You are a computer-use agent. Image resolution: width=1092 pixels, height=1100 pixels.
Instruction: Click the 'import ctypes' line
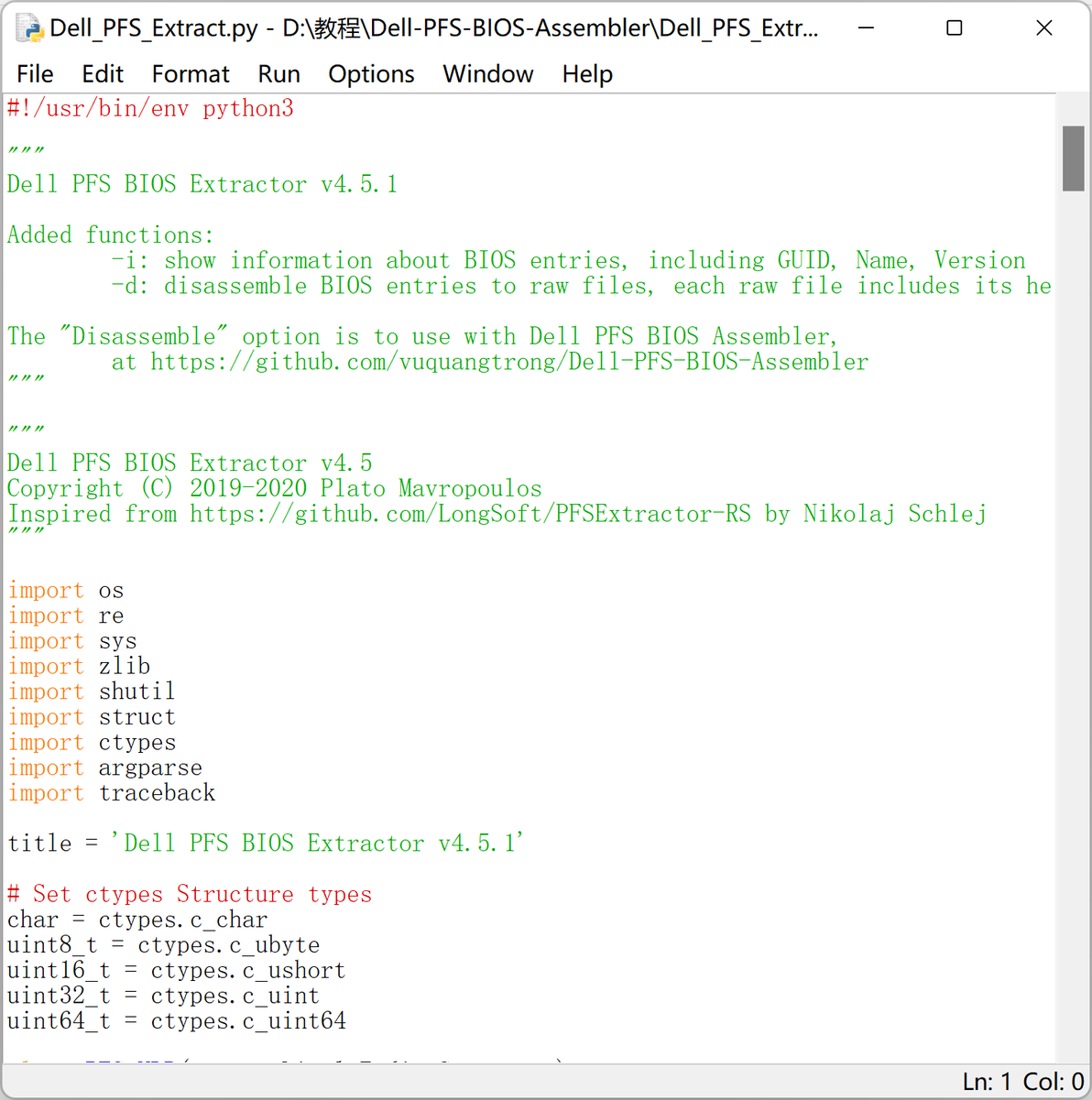92,743
